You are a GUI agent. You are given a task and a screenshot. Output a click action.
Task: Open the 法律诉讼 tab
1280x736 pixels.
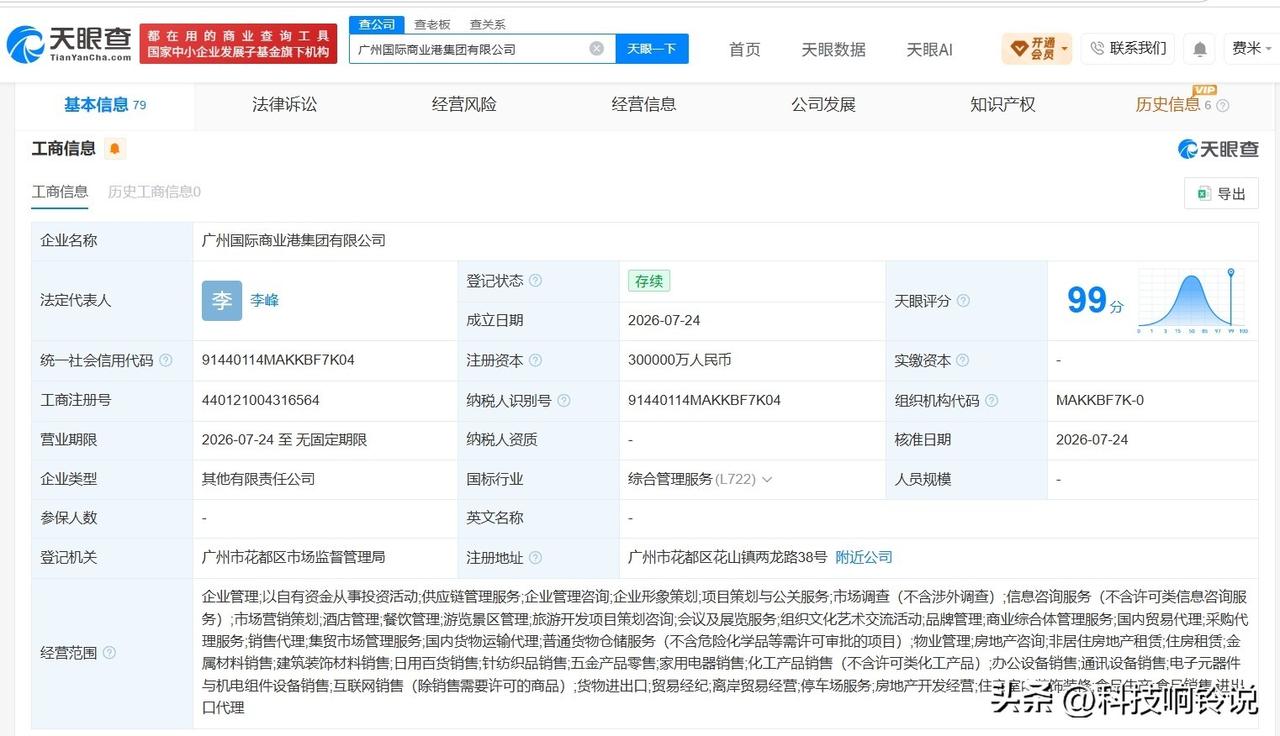point(284,104)
